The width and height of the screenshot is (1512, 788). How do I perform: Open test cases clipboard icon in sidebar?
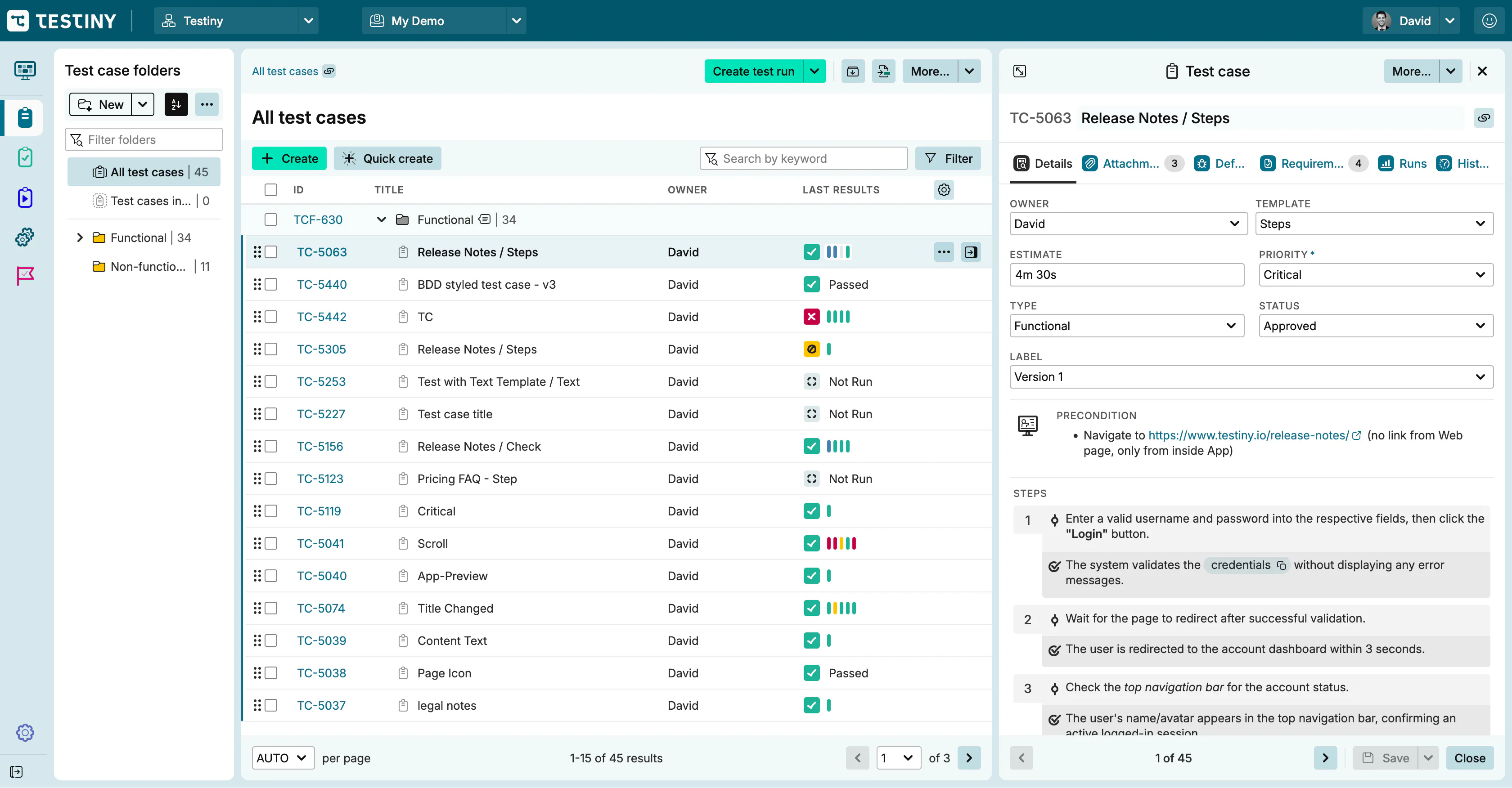coord(25,117)
